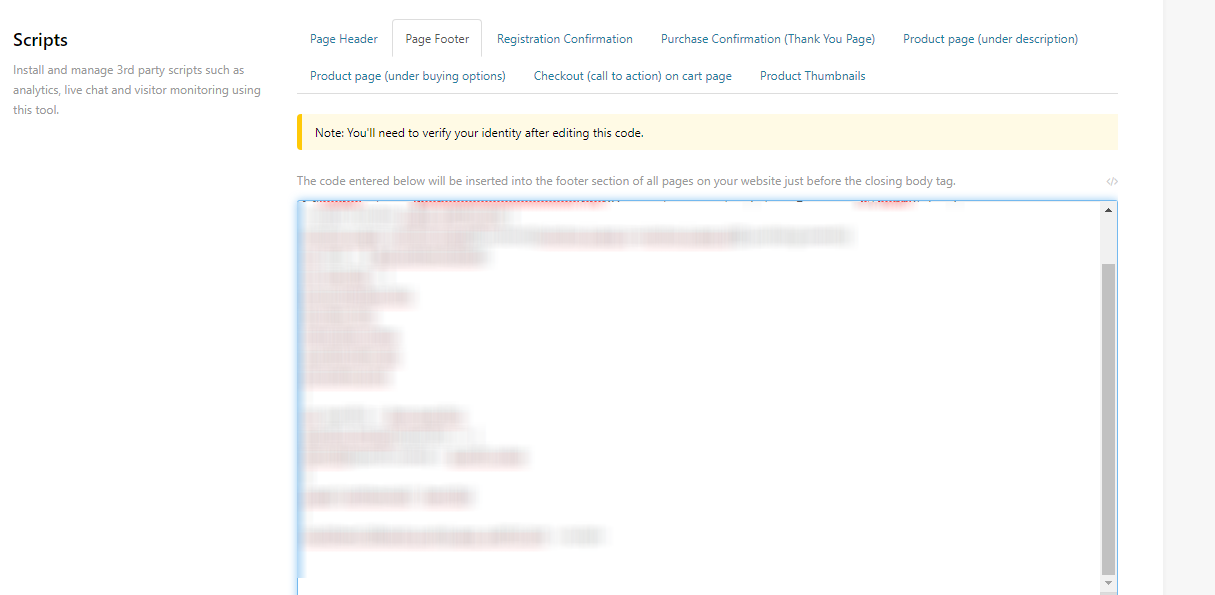Open Product page (under buying options) tab
Screen dimensions: 1215x595
pyautogui.click(x=408, y=76)
